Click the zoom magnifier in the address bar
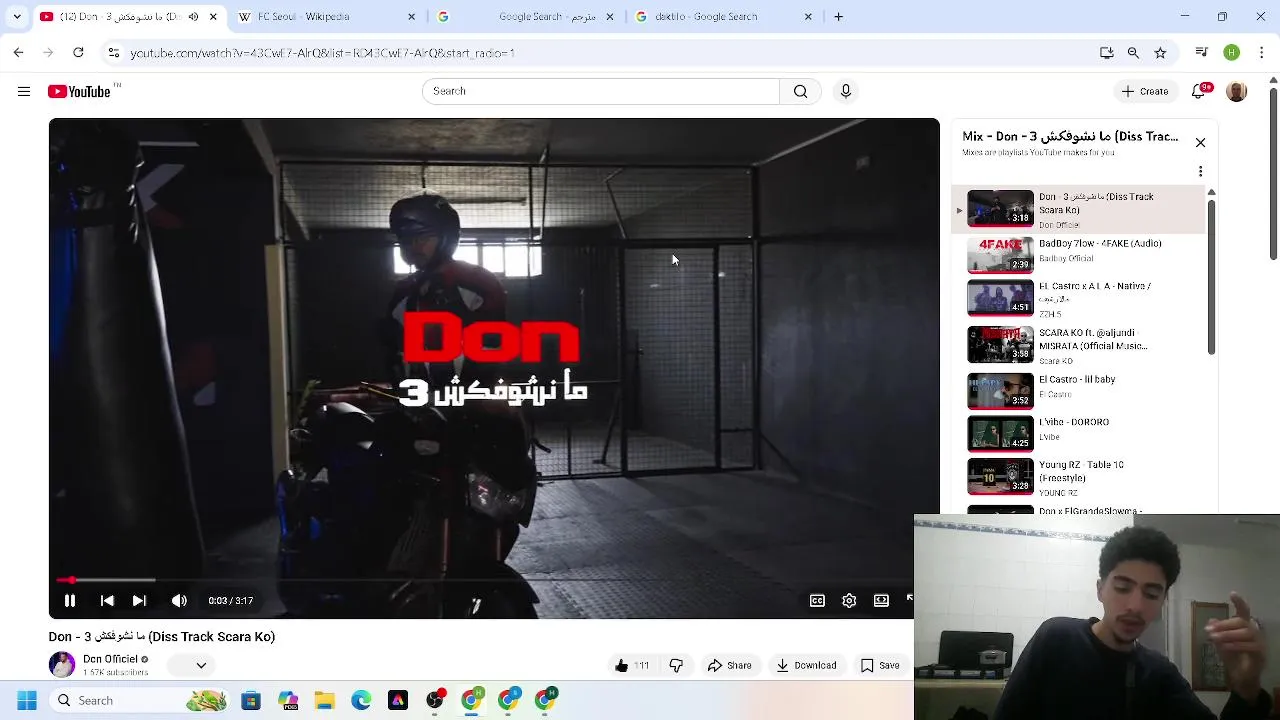 click(x=1133, y=52)
